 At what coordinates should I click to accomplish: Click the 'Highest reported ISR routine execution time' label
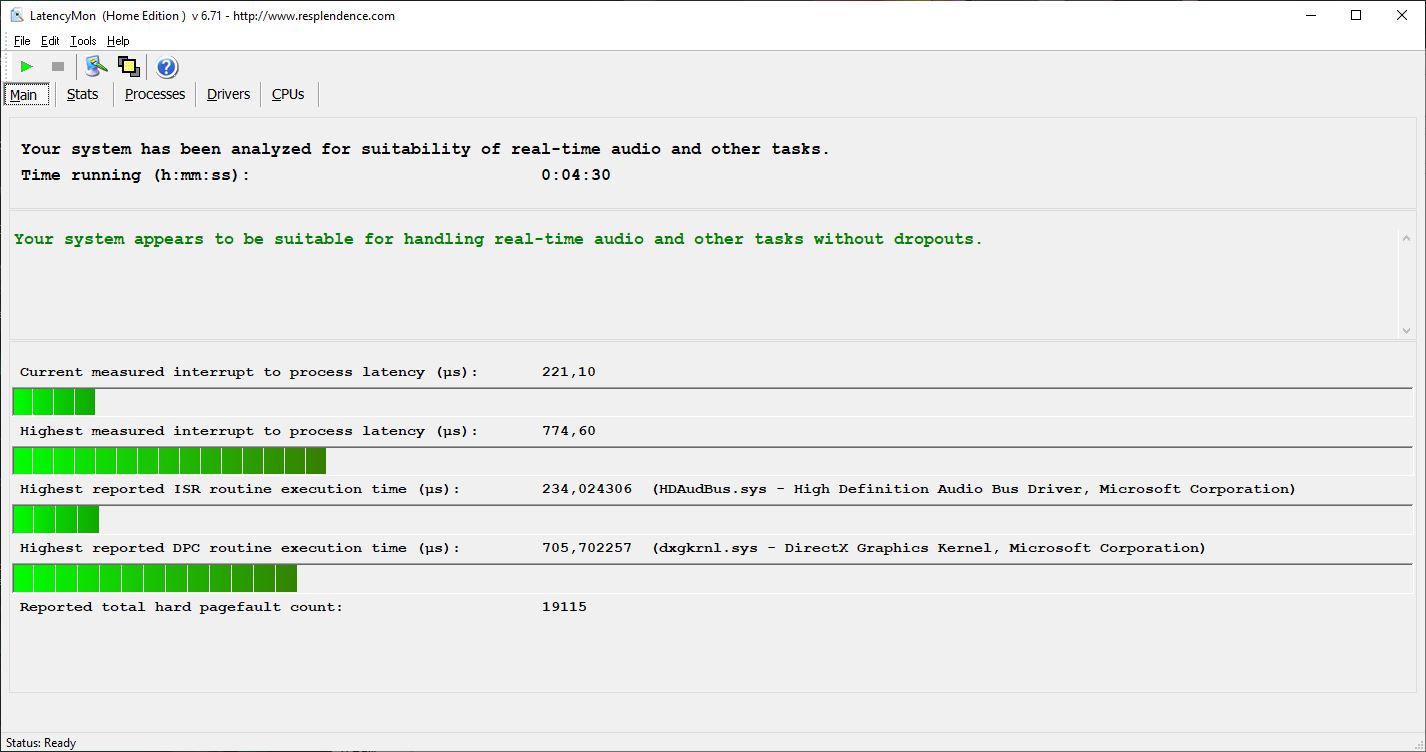click(x=240, y=489)
